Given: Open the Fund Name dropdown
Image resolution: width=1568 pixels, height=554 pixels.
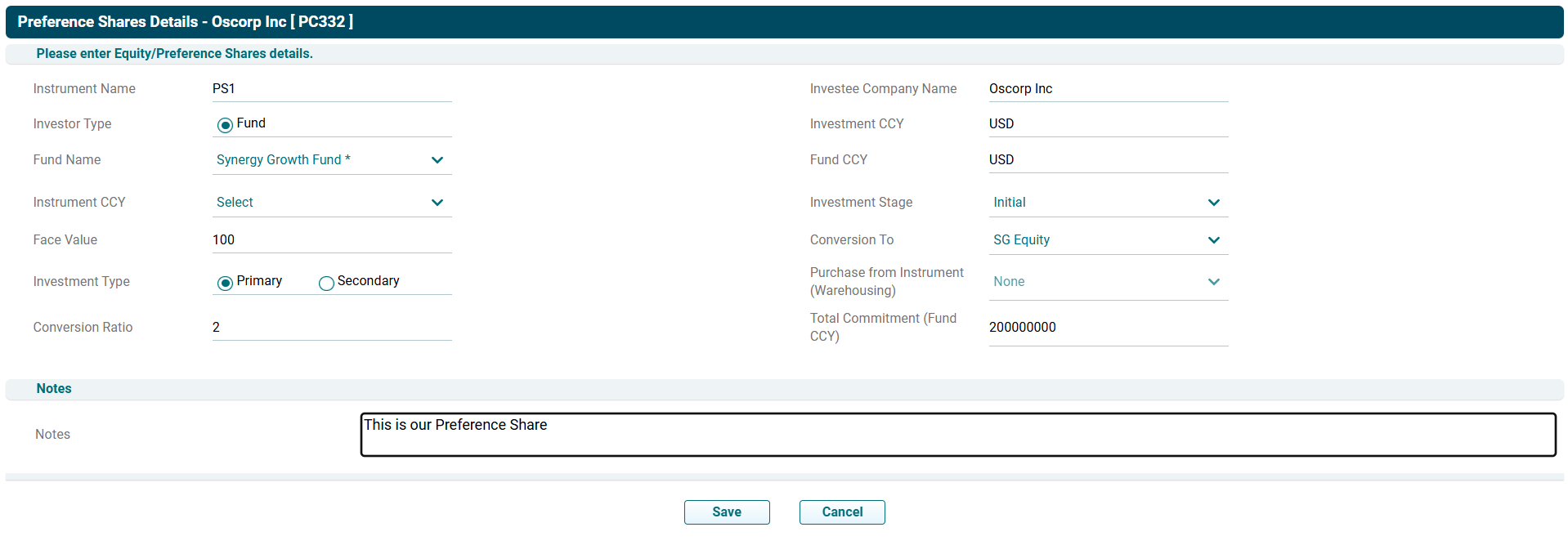Looking at the screenshot, I should (x=331, y=160).
